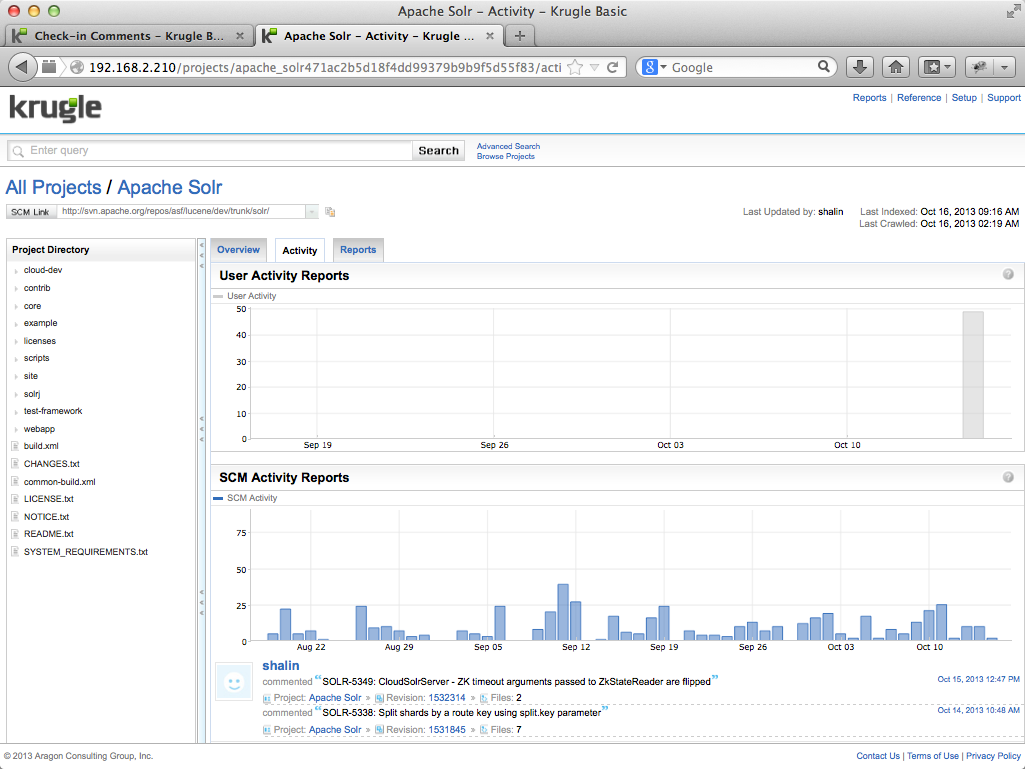Screen dimensions: 1025x769
Task: Expand the core folder
Action: (16, 307)
